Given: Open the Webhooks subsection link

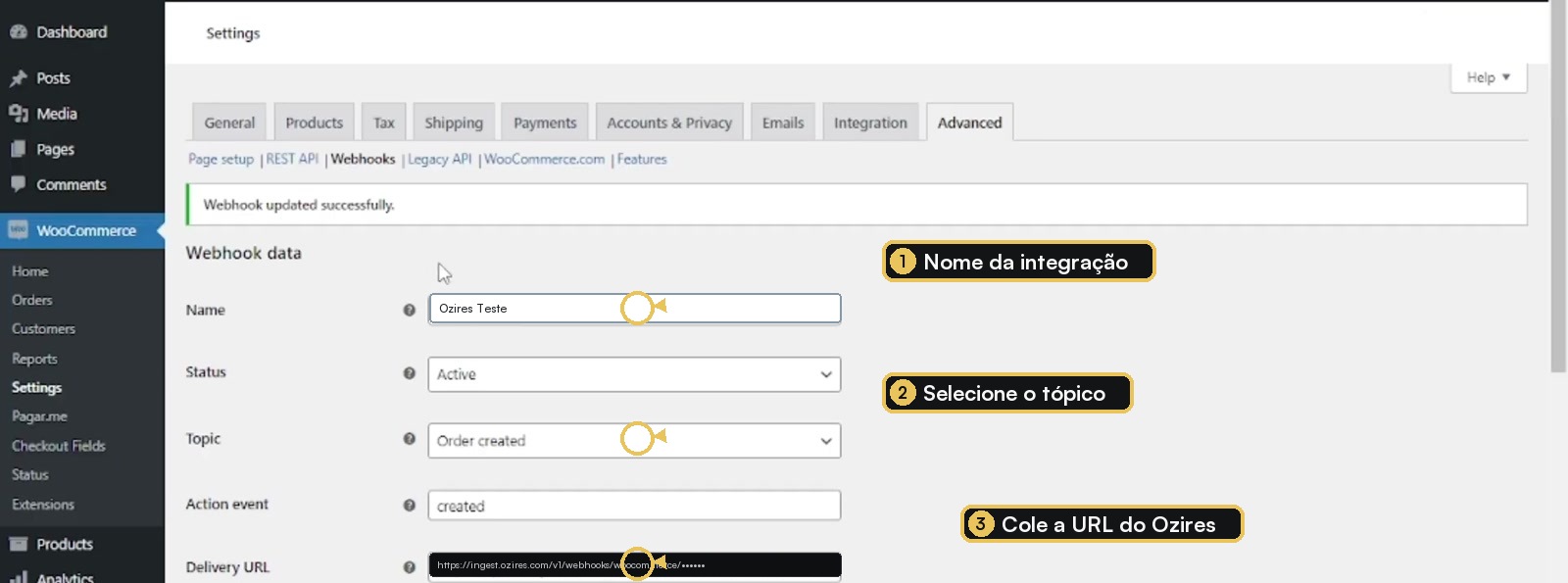Looking at the screenshot, I should pos(363,159).
